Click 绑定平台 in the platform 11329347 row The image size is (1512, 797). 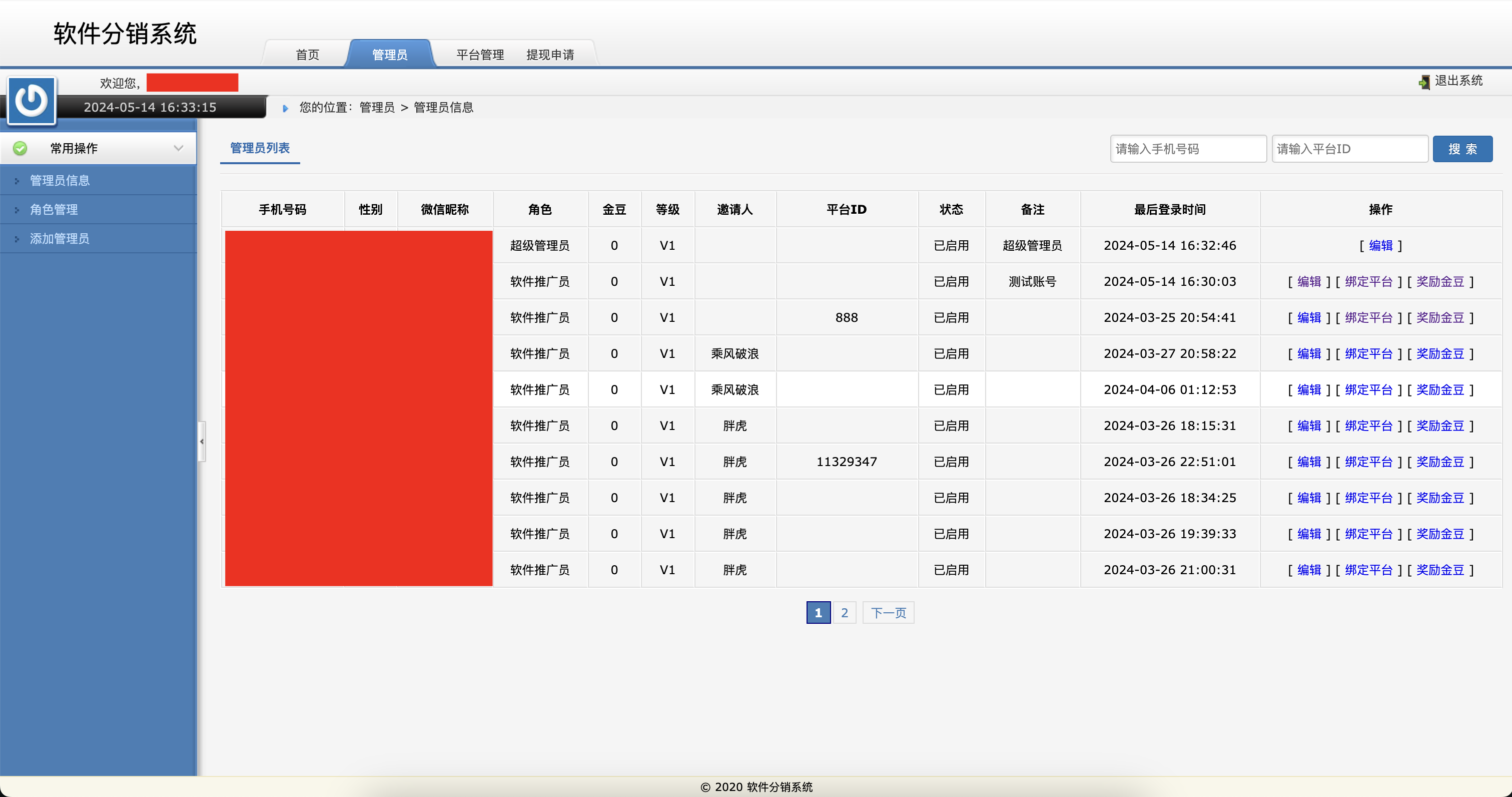(x=1369, y=462)
